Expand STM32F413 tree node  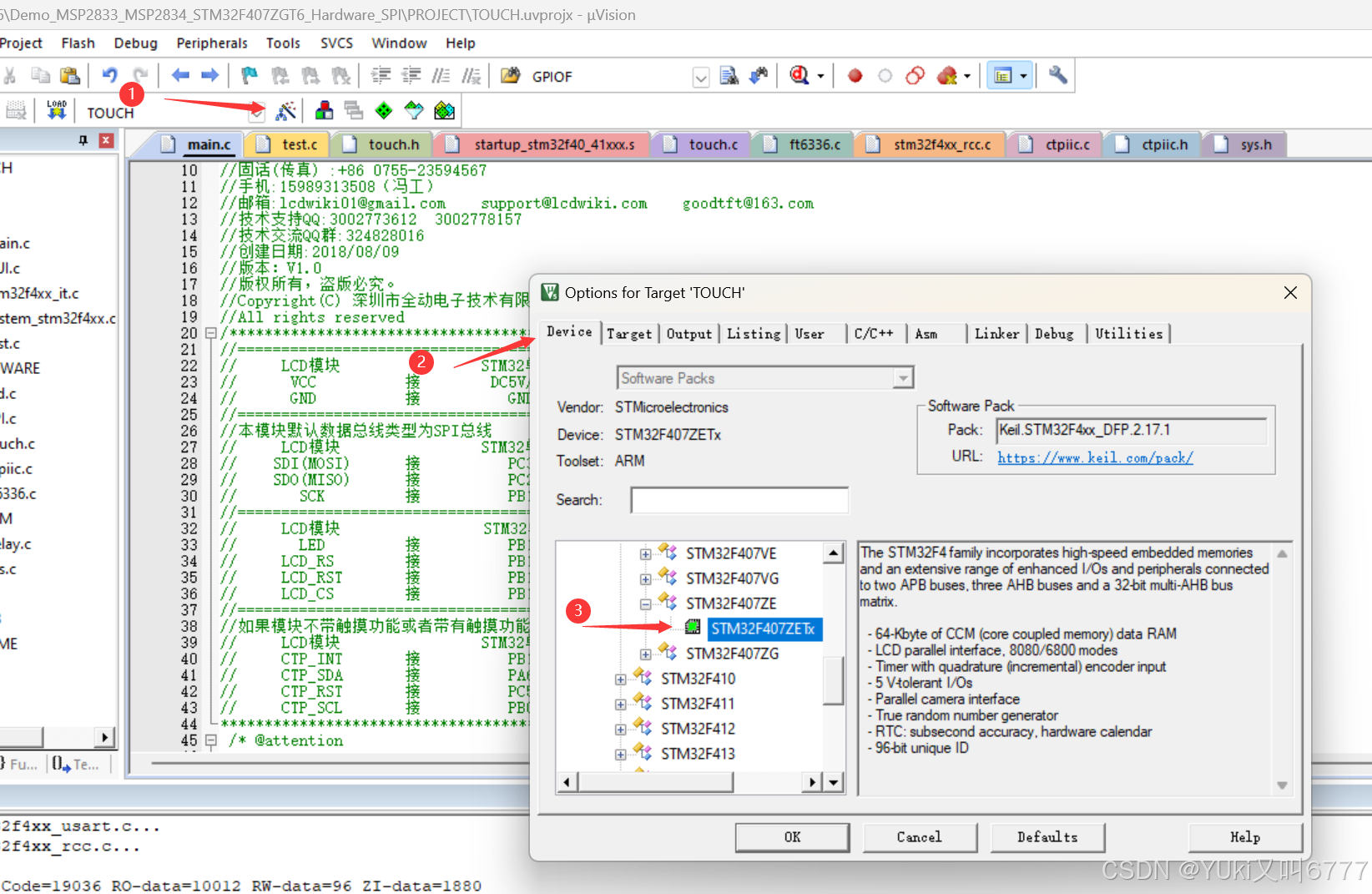coord(620,755)
